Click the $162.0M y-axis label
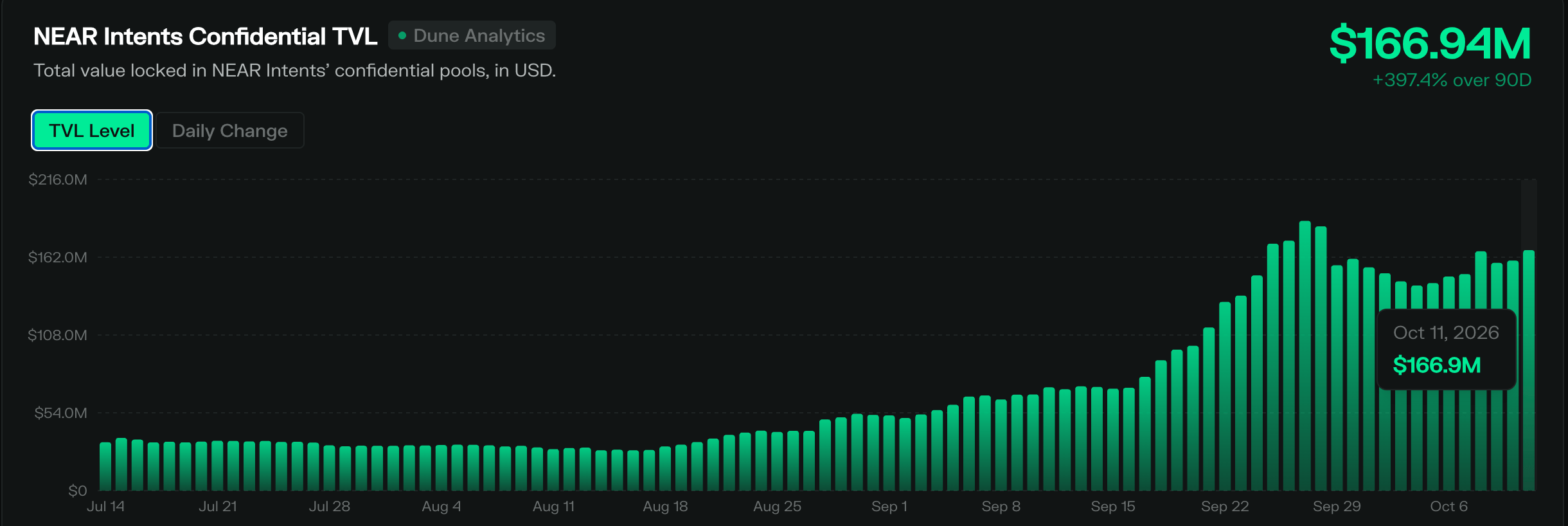 click(x=58, y=257)
